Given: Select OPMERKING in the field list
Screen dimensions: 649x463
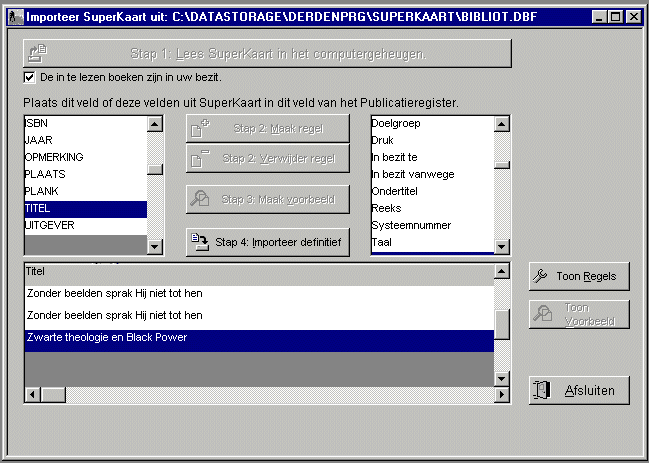Looking at the screenshot, I should coord(86,157).
